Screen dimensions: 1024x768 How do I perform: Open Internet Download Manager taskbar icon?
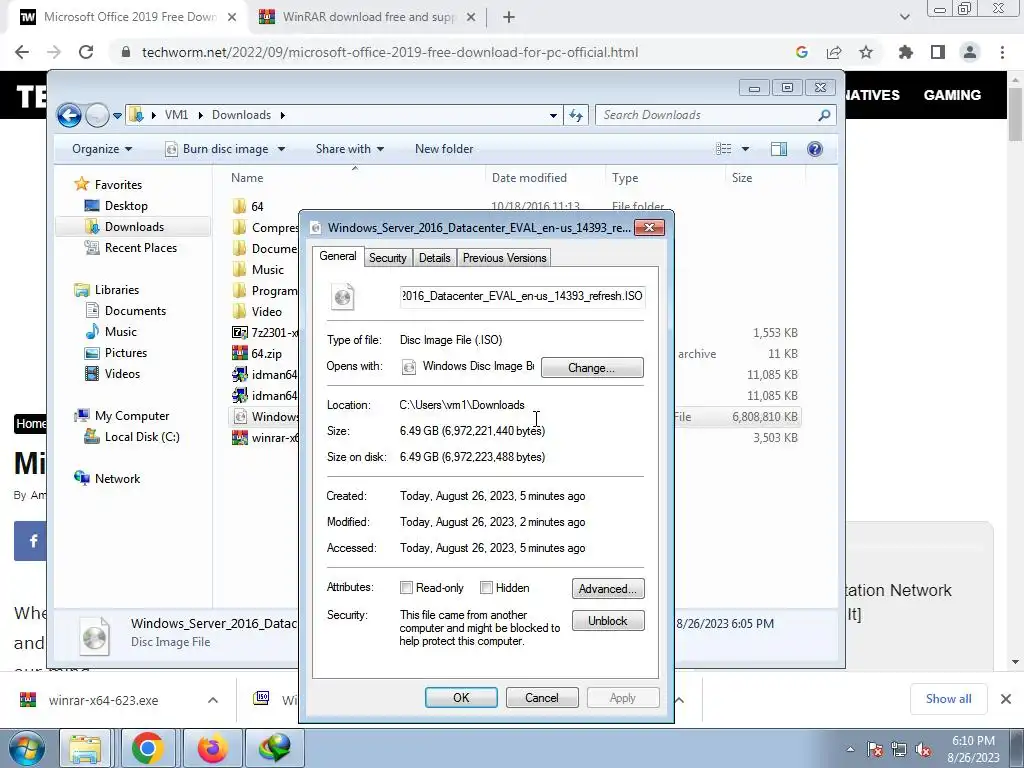tap(274, 748)
